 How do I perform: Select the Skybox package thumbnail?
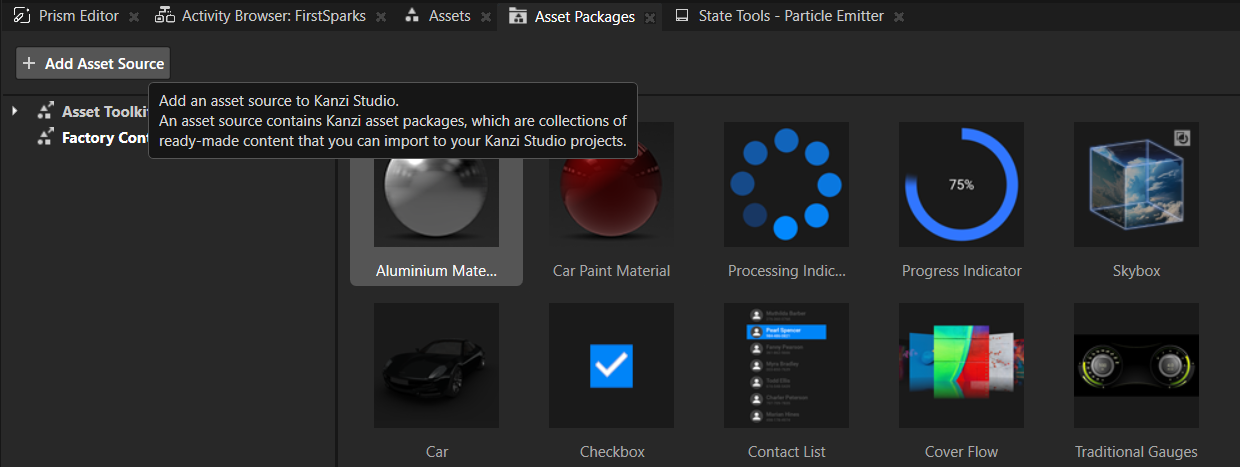coord(1136,185)
